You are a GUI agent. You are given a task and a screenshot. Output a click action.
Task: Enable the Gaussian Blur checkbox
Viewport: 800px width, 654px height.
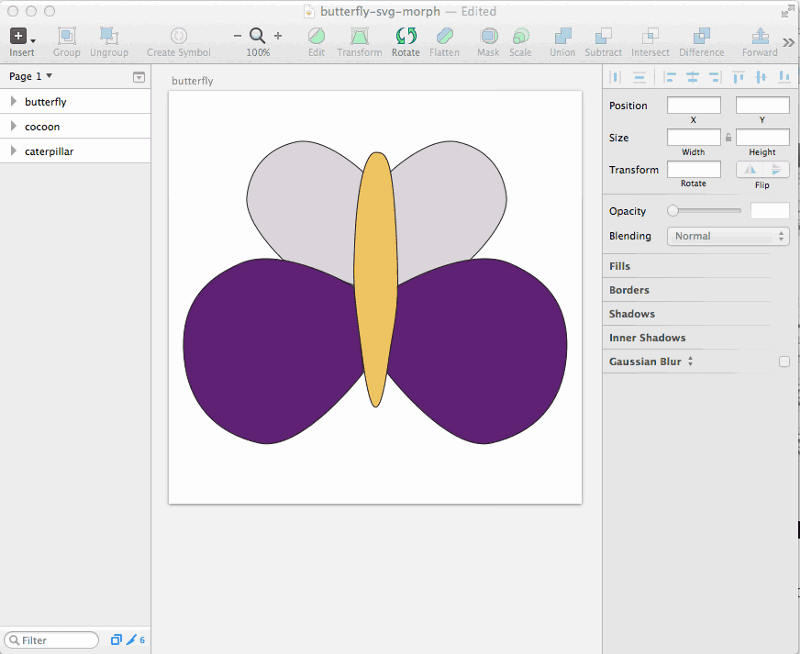click(784, 362)
